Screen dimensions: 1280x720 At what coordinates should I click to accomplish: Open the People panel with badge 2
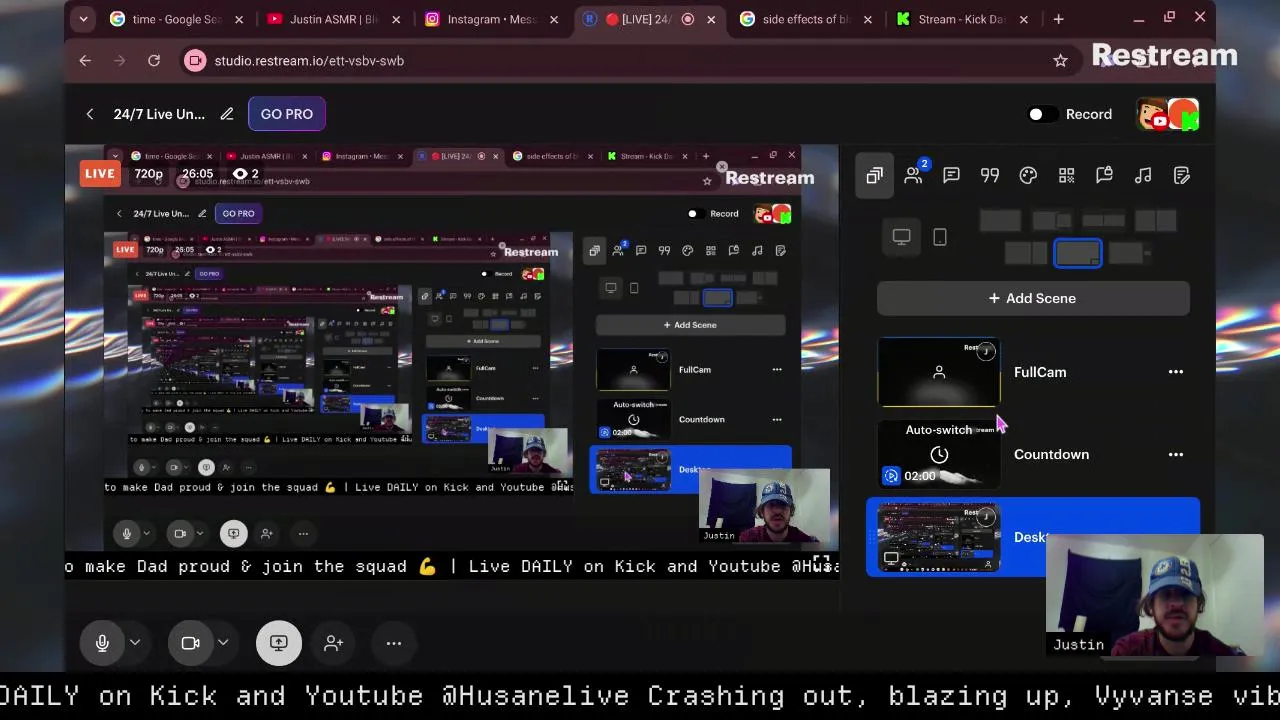point(915,174)
